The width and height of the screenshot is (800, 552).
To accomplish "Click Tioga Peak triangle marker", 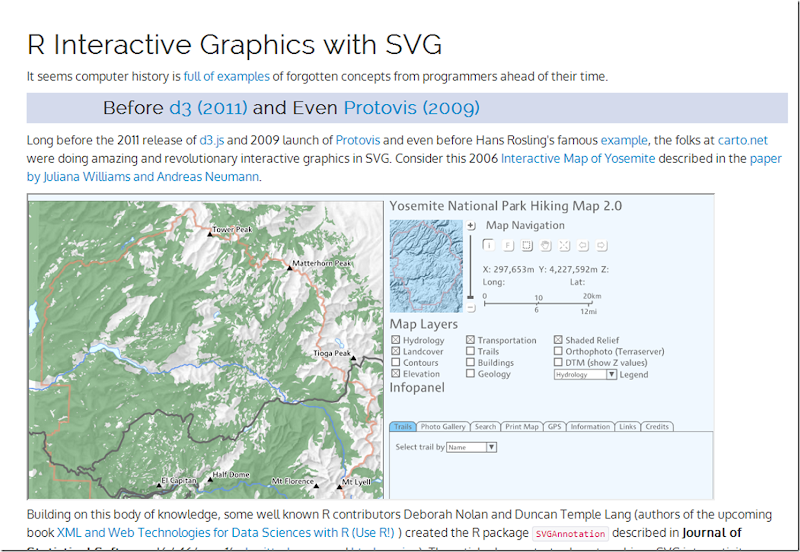I will pos(353,358).
